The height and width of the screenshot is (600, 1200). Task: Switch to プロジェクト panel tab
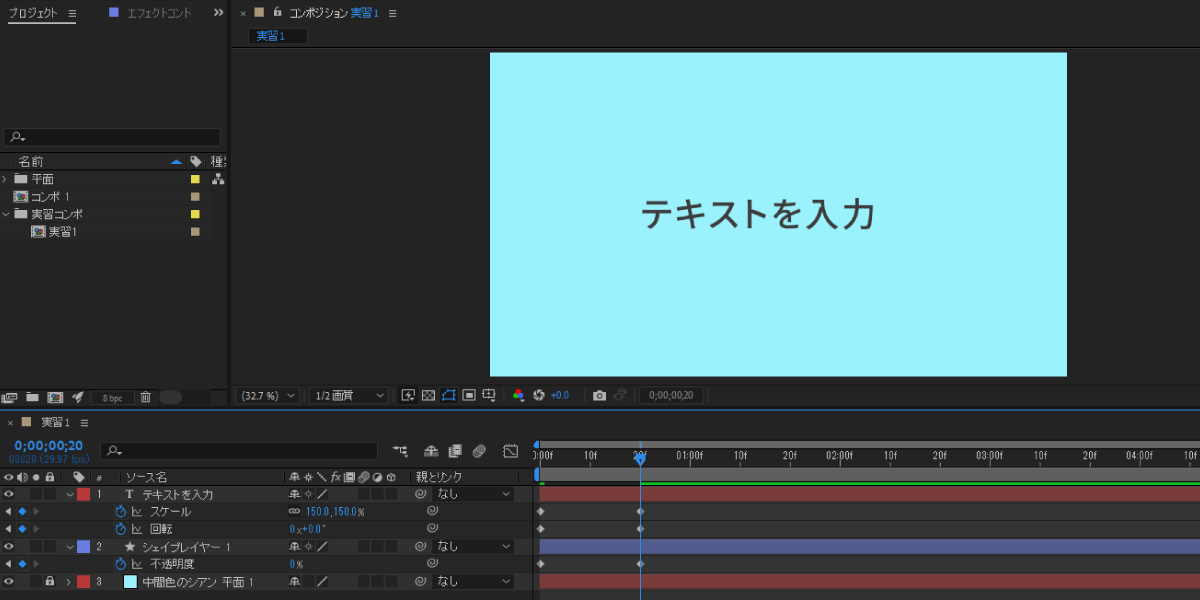[x=33, y=13]
